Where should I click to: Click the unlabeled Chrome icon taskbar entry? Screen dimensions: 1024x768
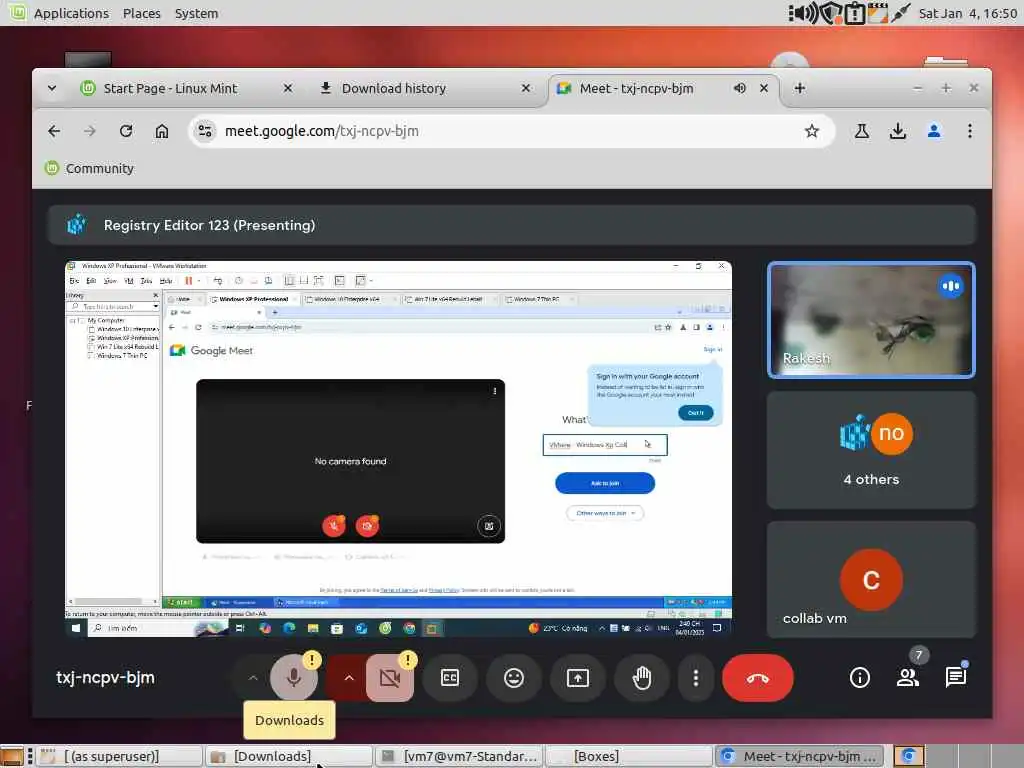pos(908,756)
